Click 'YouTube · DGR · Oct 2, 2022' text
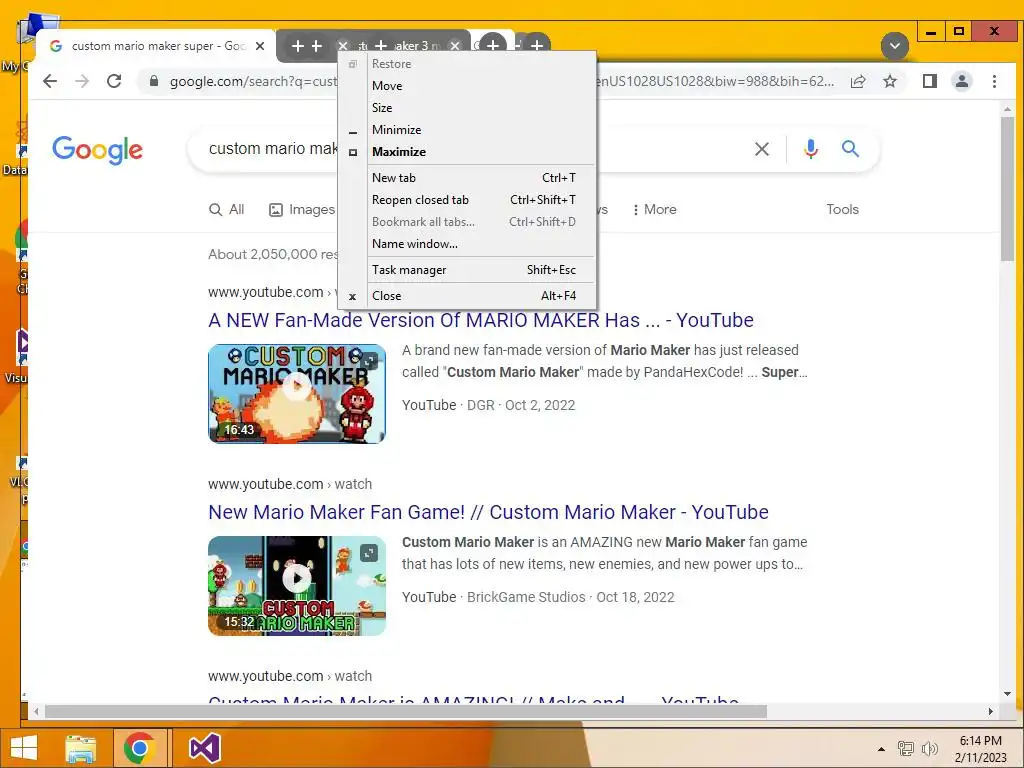The width and height of the screenshot is (1024, 768). pos(488,405)
